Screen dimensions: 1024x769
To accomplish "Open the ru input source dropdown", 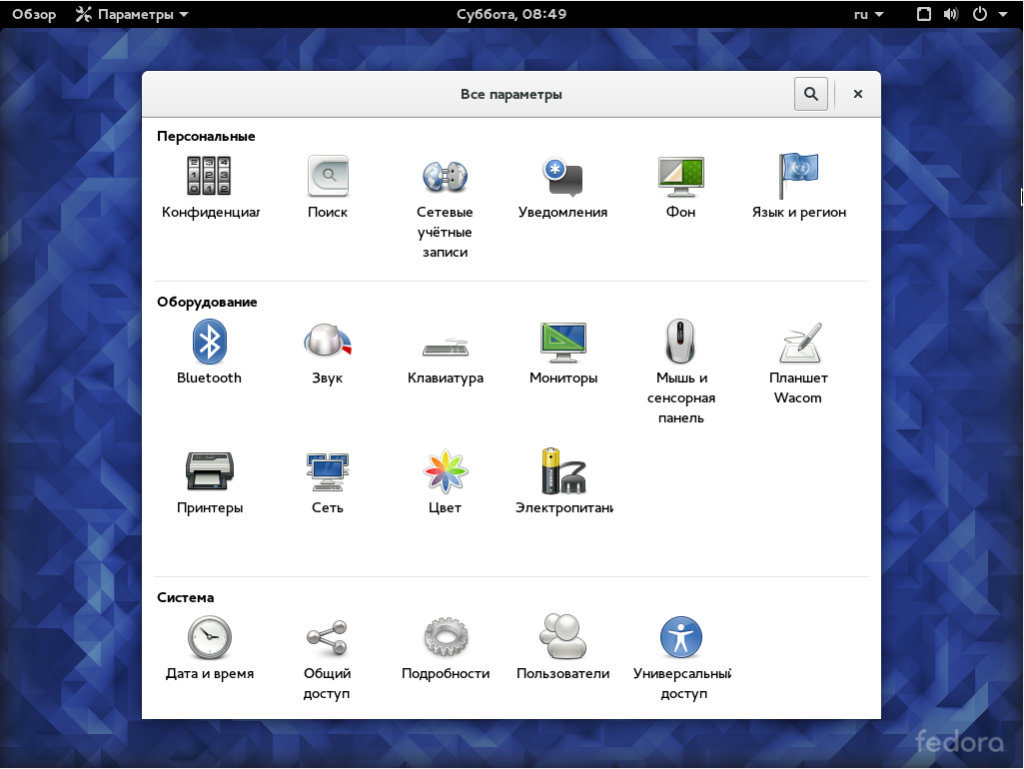I will click(866, 14).
